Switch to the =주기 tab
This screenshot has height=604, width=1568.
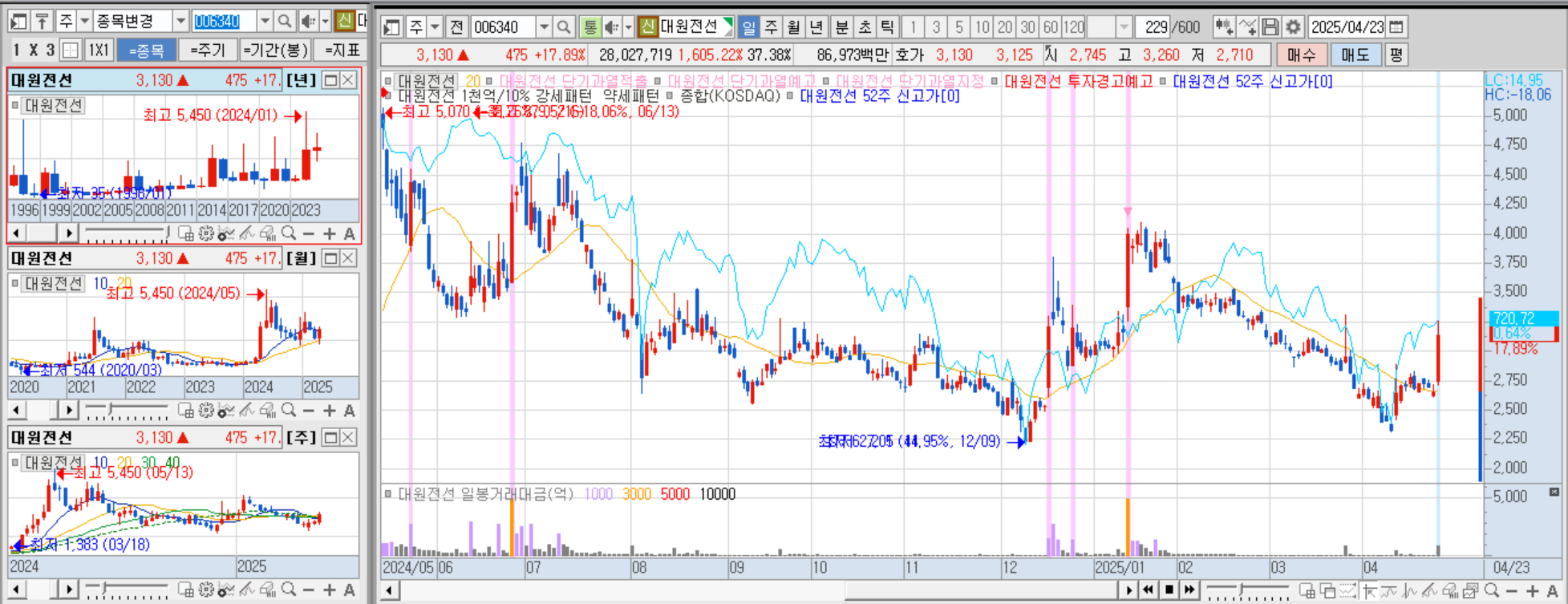coord(208,51)
